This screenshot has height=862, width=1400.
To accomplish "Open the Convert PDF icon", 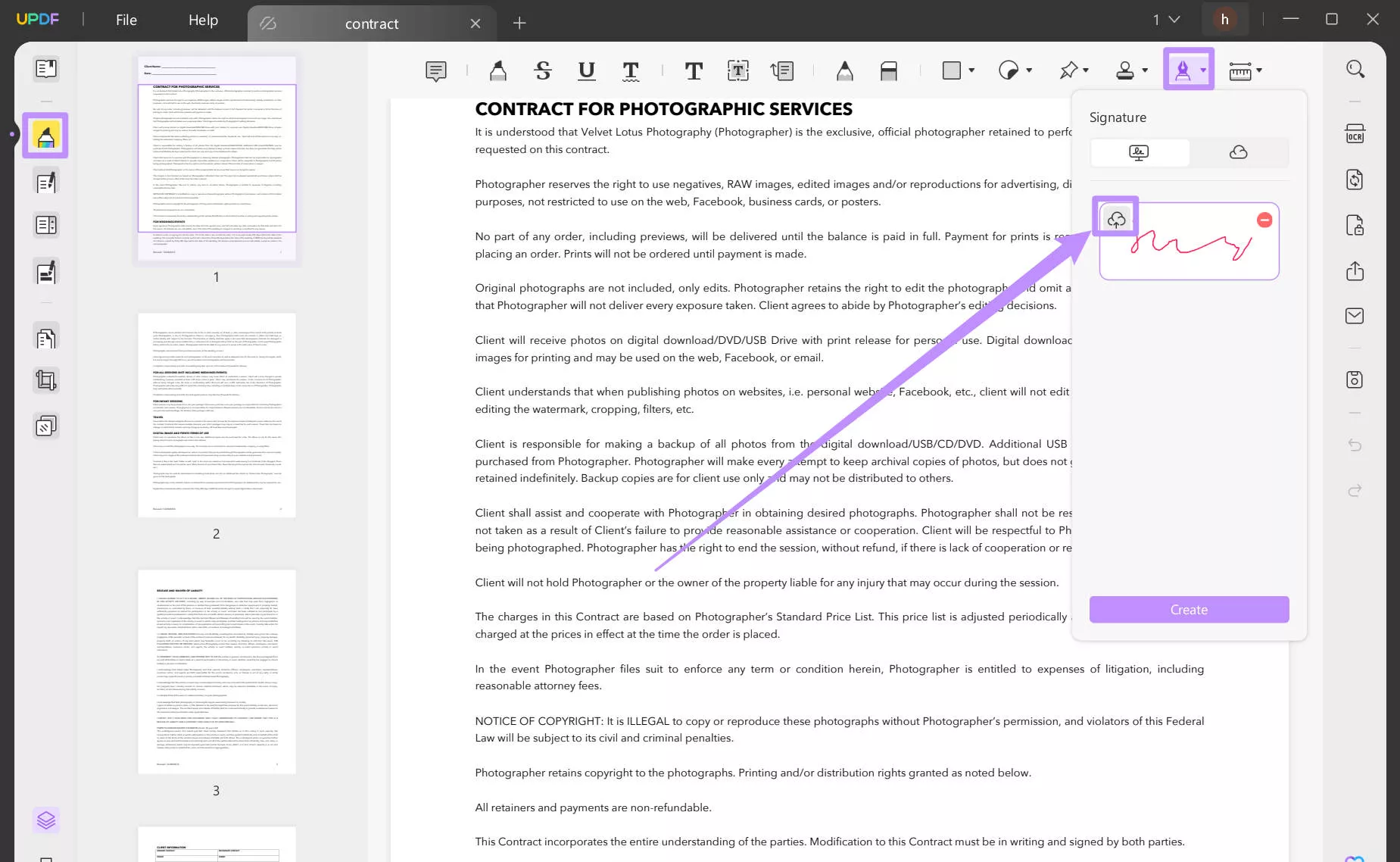I will click(1355, 180).
